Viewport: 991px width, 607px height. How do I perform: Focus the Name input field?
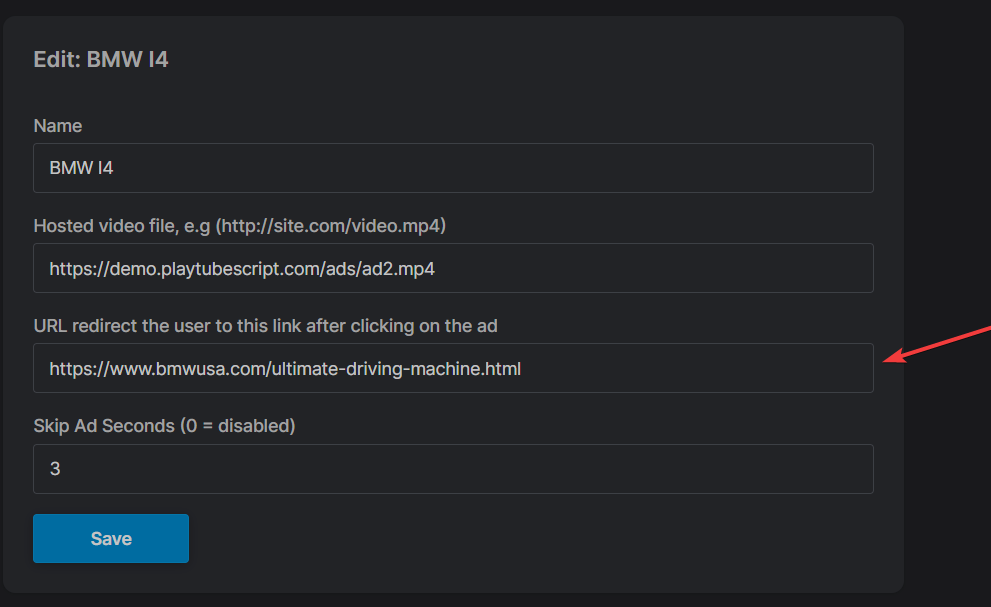coord(453,168)
